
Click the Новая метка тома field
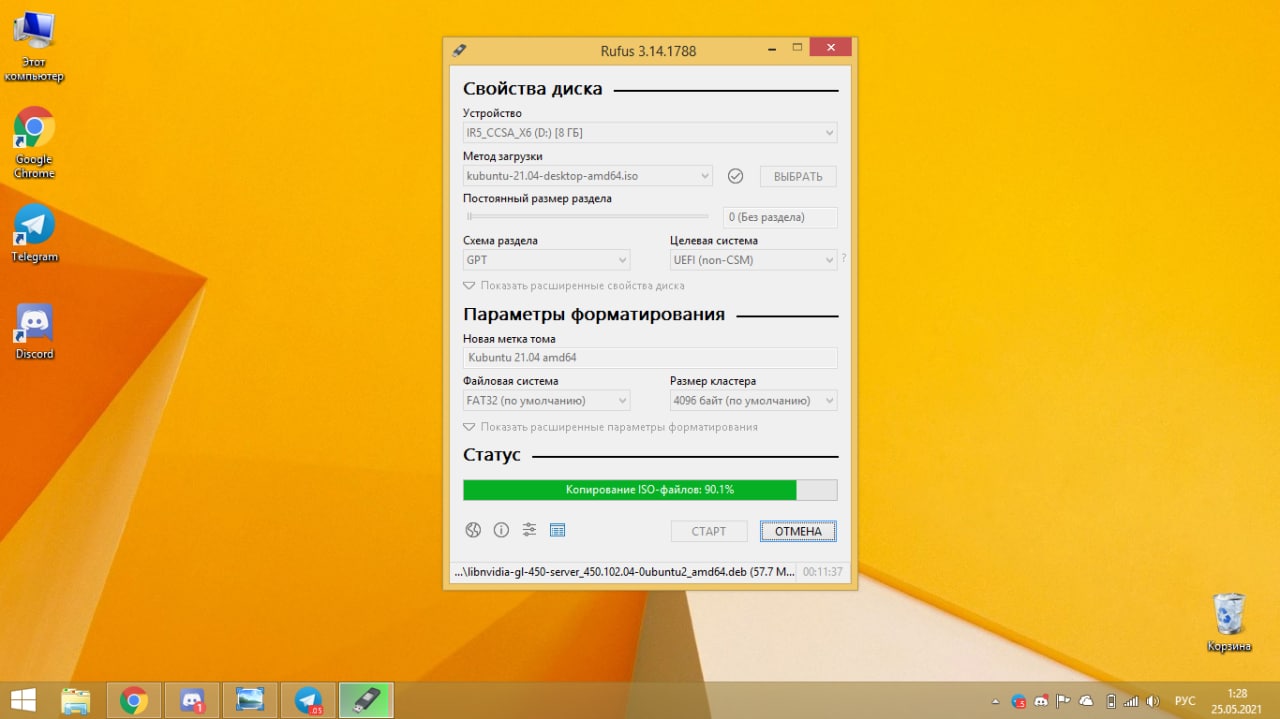pos(650,357)
